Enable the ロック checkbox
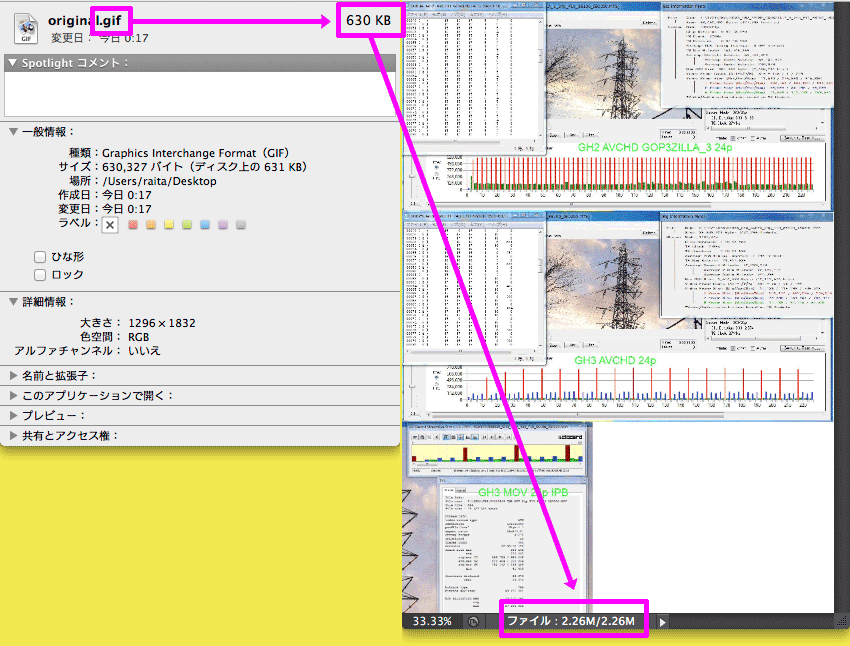This screenshot has height=646, width=850. [41, 274]
